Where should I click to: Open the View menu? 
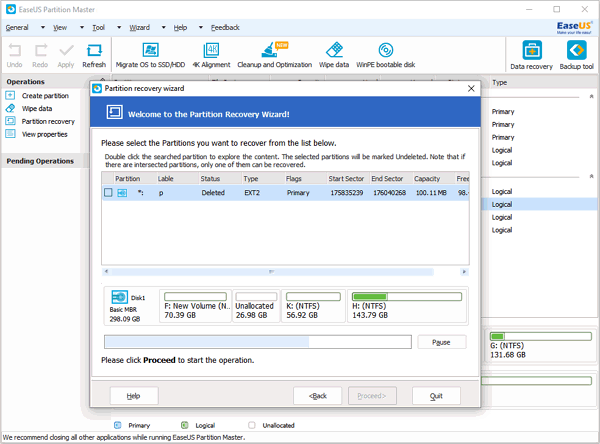point(60,28)
